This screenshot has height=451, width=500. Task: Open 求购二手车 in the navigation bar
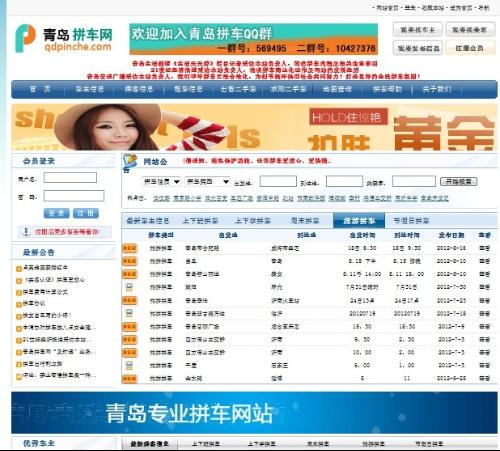click(x=288, y=89)
